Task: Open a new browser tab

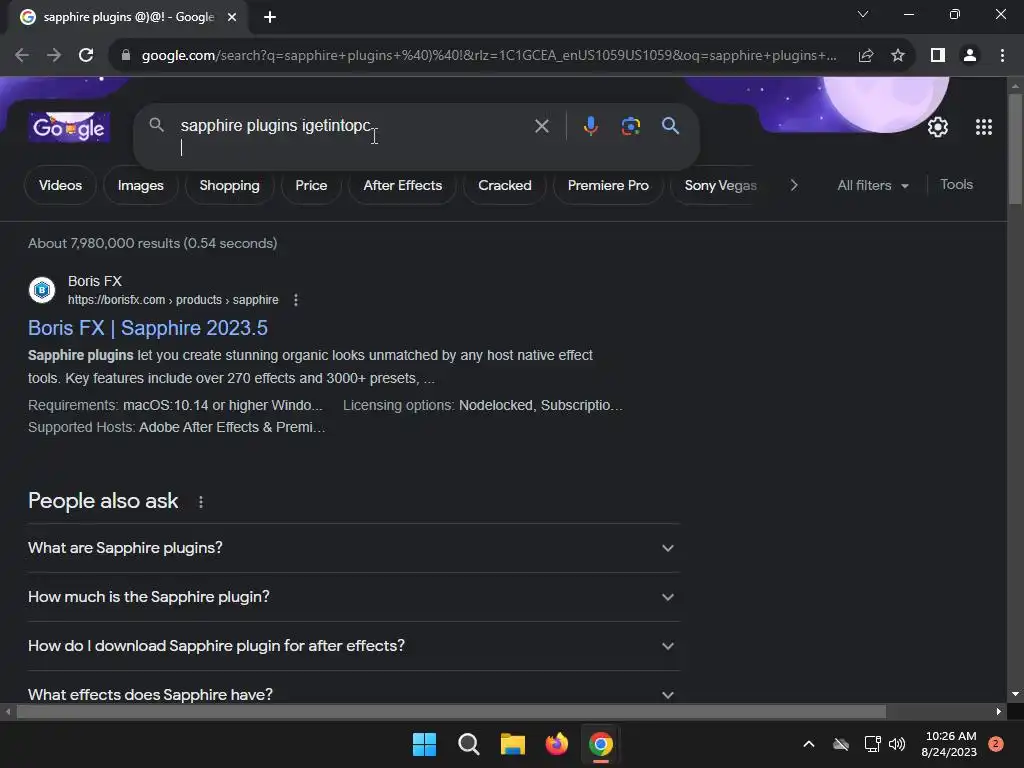Action: pyautogui.click(x=270, y=18)
